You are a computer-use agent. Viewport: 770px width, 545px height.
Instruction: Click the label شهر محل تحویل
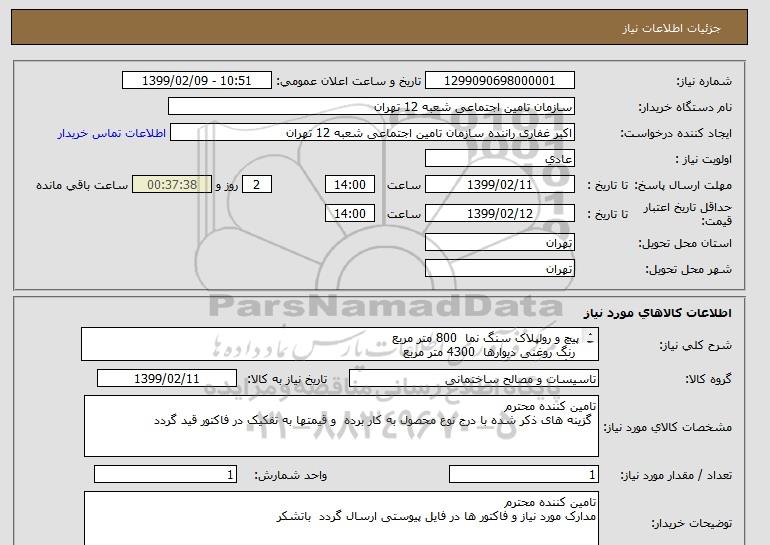(x=688, y=269)
